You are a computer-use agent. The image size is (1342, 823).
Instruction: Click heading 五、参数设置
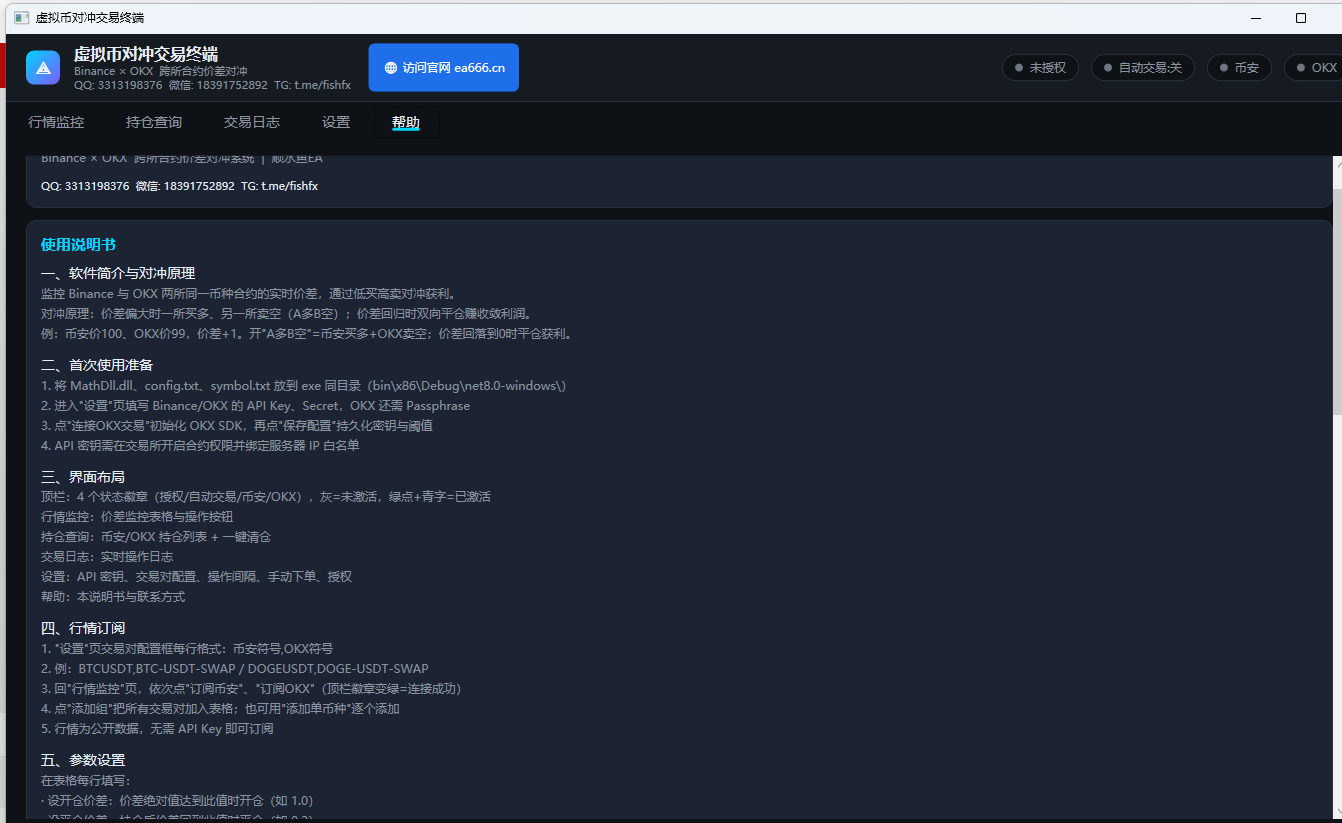click(x=83, y=760)
